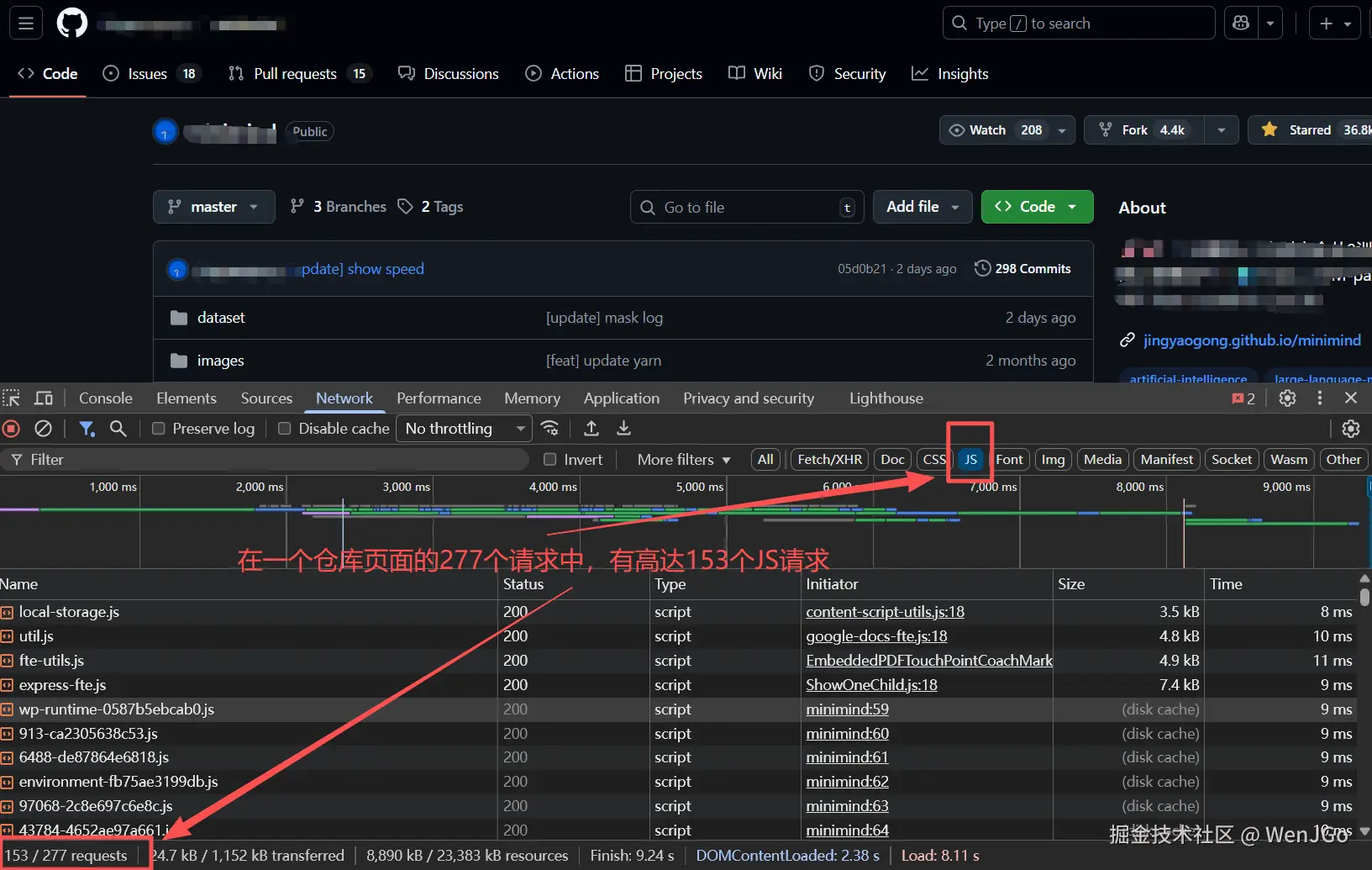Enable the Preserve log checkbox

click(158, 429)
